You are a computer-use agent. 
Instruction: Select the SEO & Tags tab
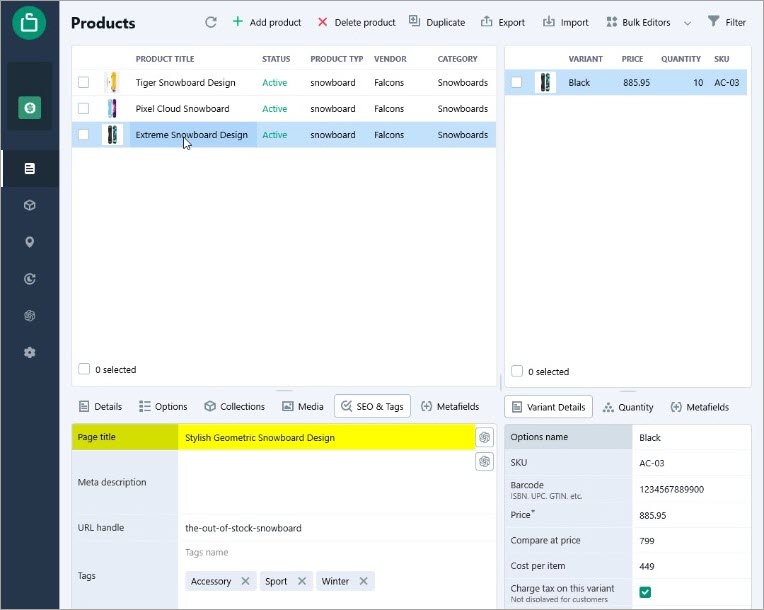pos(372,406)
